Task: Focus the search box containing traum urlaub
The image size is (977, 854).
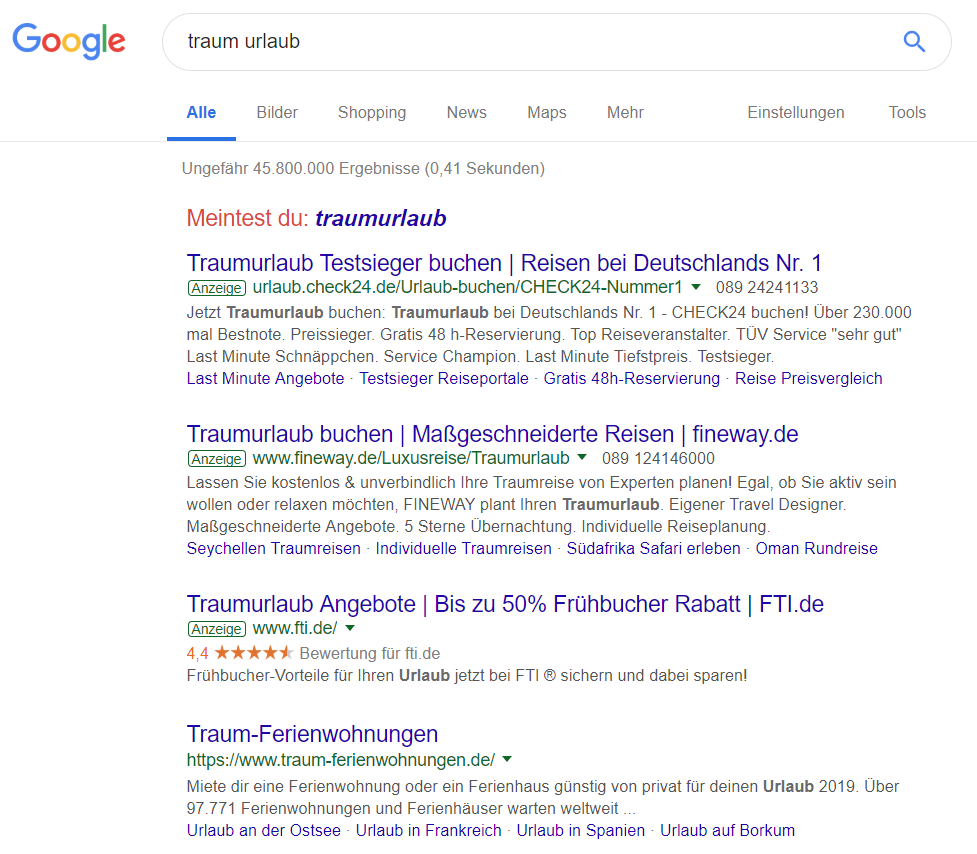Action: 556,42
